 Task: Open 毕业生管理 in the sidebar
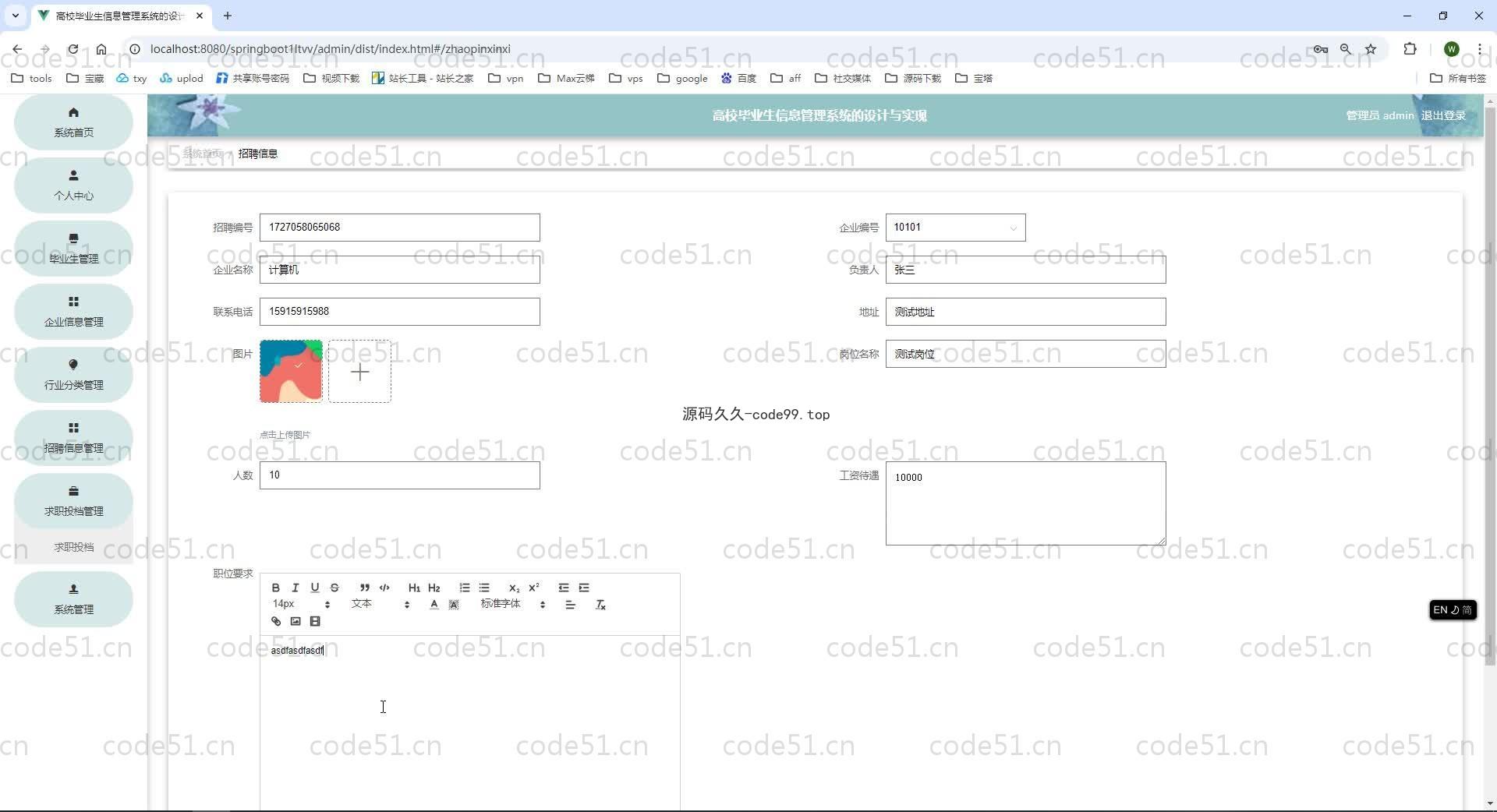[73, 249]
